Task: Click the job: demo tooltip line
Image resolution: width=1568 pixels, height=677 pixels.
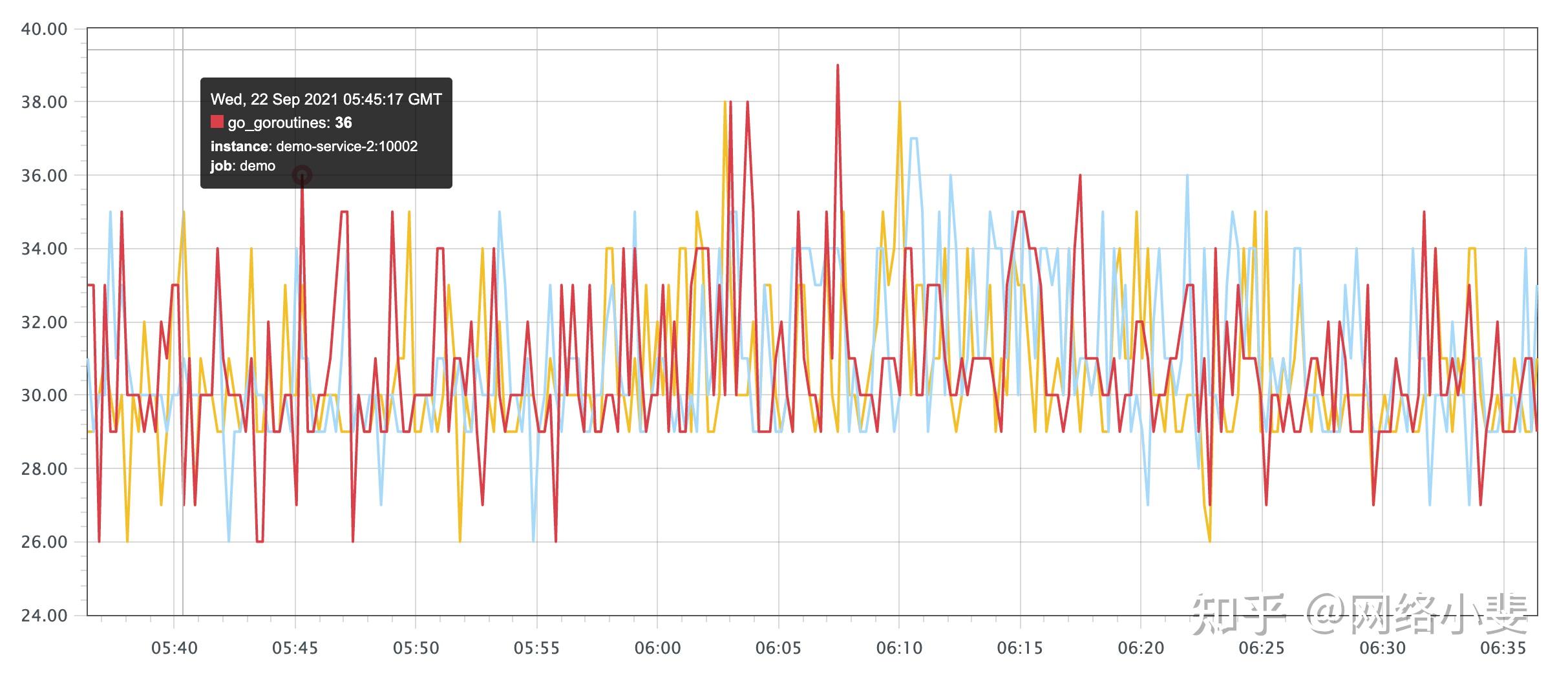Action: (243, 166)
